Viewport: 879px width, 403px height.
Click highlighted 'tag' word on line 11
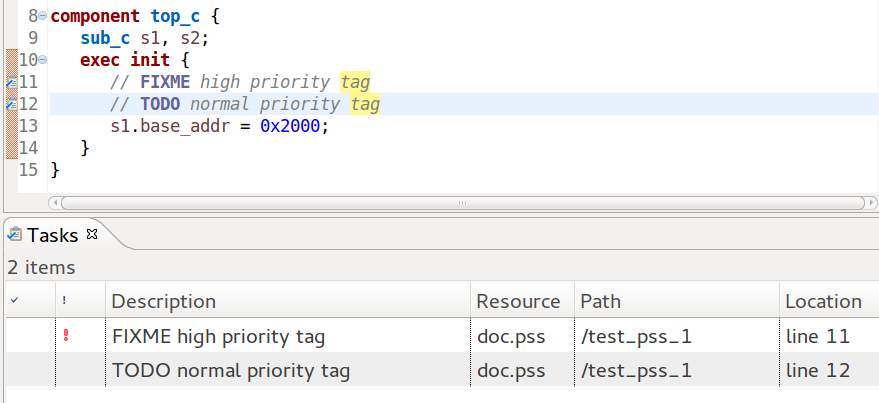[x=355, y=82]
